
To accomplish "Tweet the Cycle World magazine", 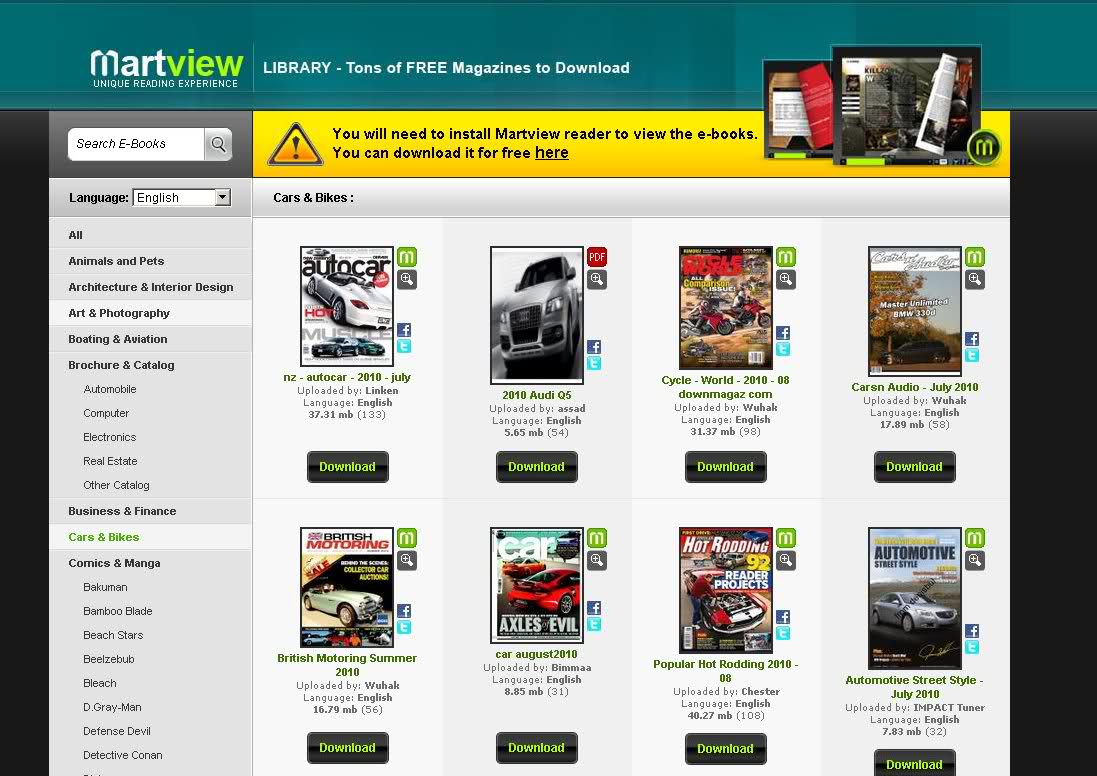I will (x=783, y=349).
